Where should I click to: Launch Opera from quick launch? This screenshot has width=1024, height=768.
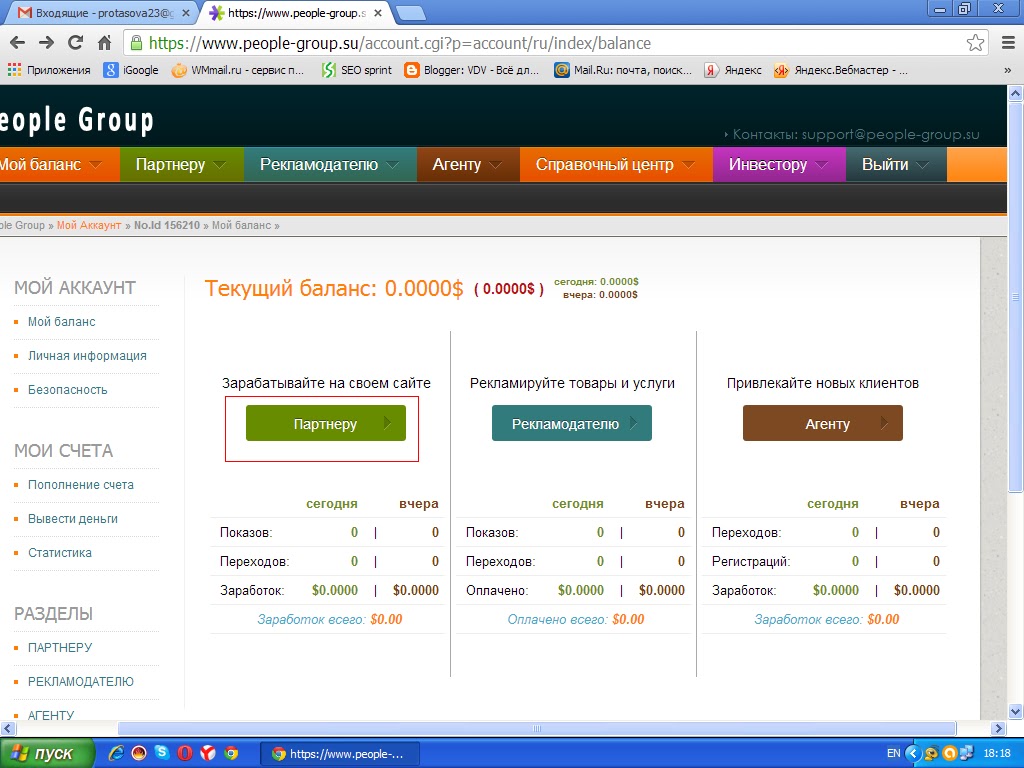pyautogui.click(x=185, y=753)
